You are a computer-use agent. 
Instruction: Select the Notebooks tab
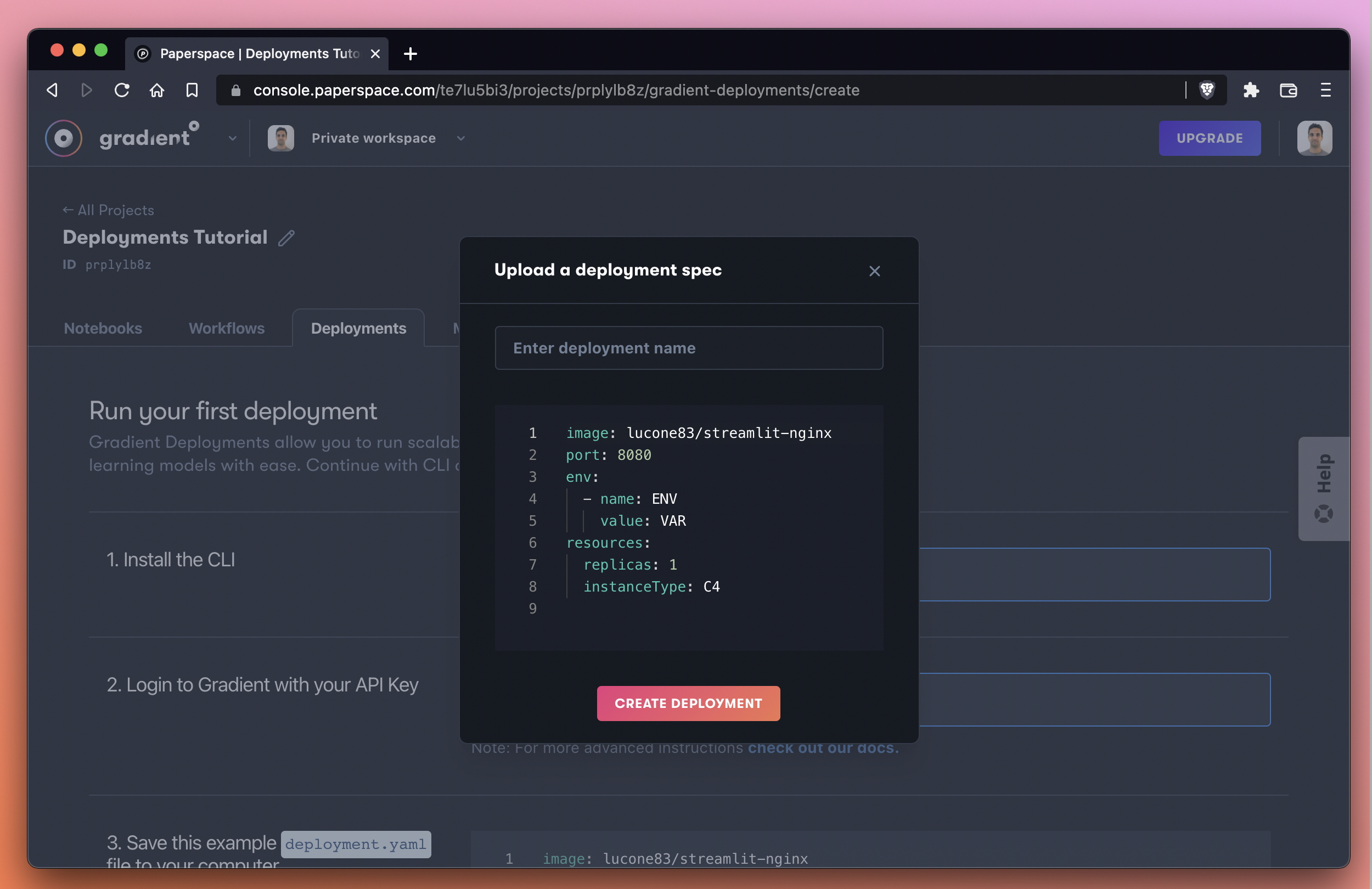click(103, 328)
